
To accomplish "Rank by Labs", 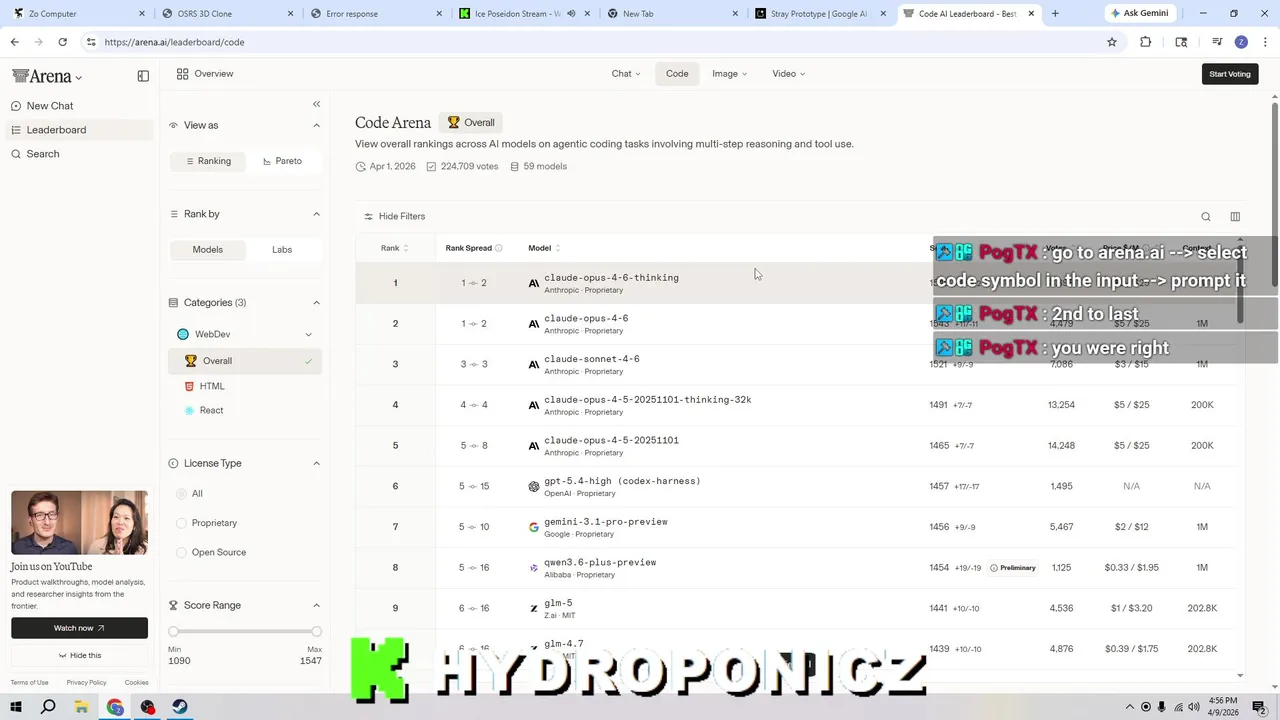I will 282,250.
